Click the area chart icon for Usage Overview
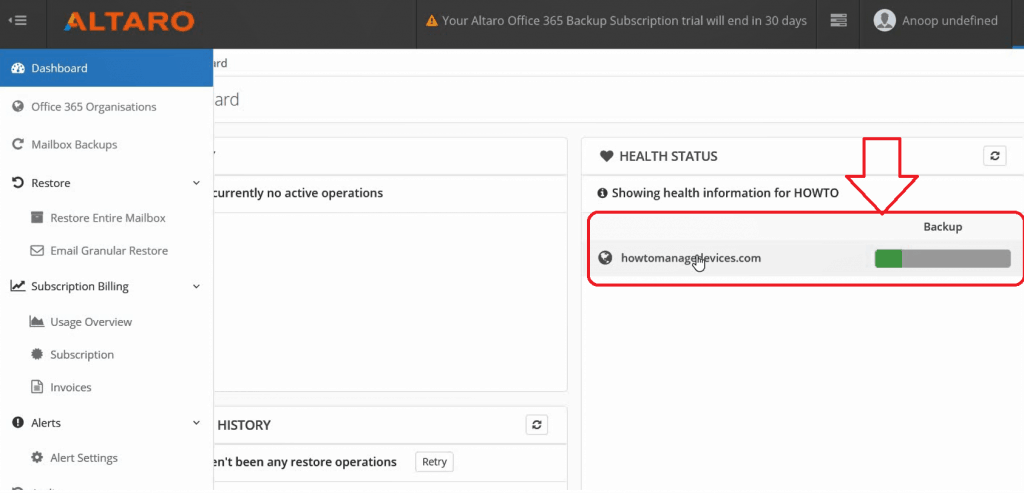 pos(37,321)
